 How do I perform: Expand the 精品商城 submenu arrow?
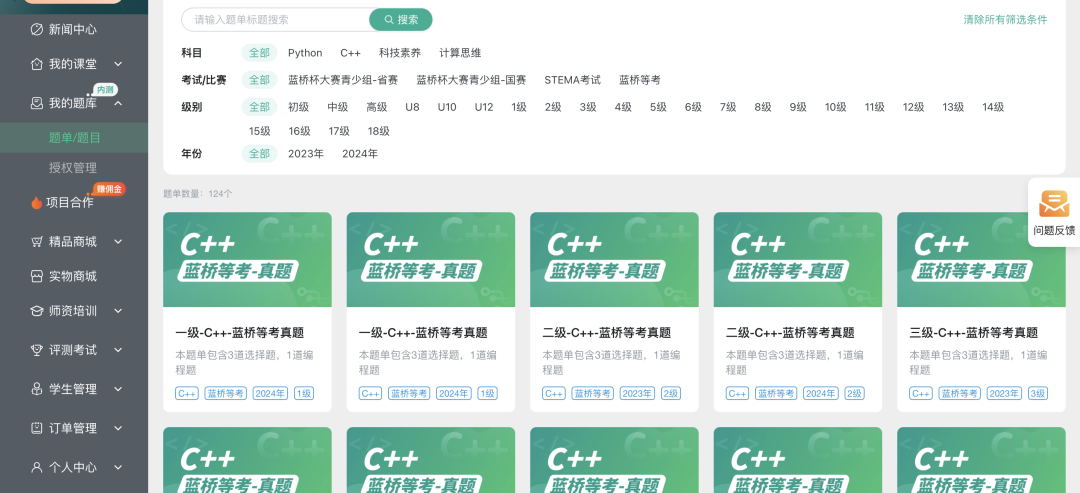pyautogui.click(x=118, y=242)
